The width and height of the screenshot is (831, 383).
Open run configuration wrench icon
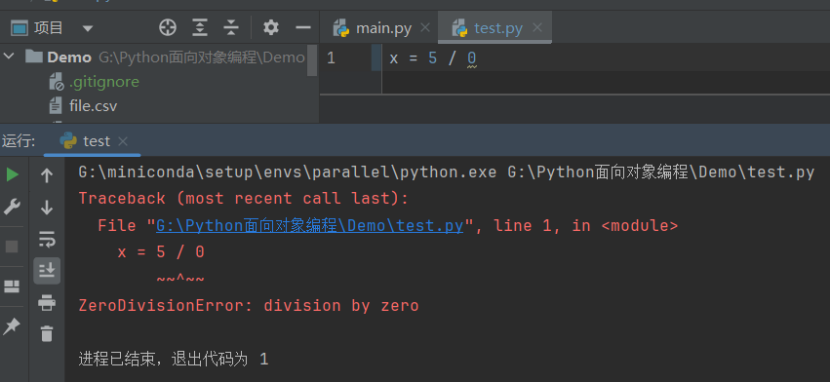pyautogui.click(x=12, y=207)
